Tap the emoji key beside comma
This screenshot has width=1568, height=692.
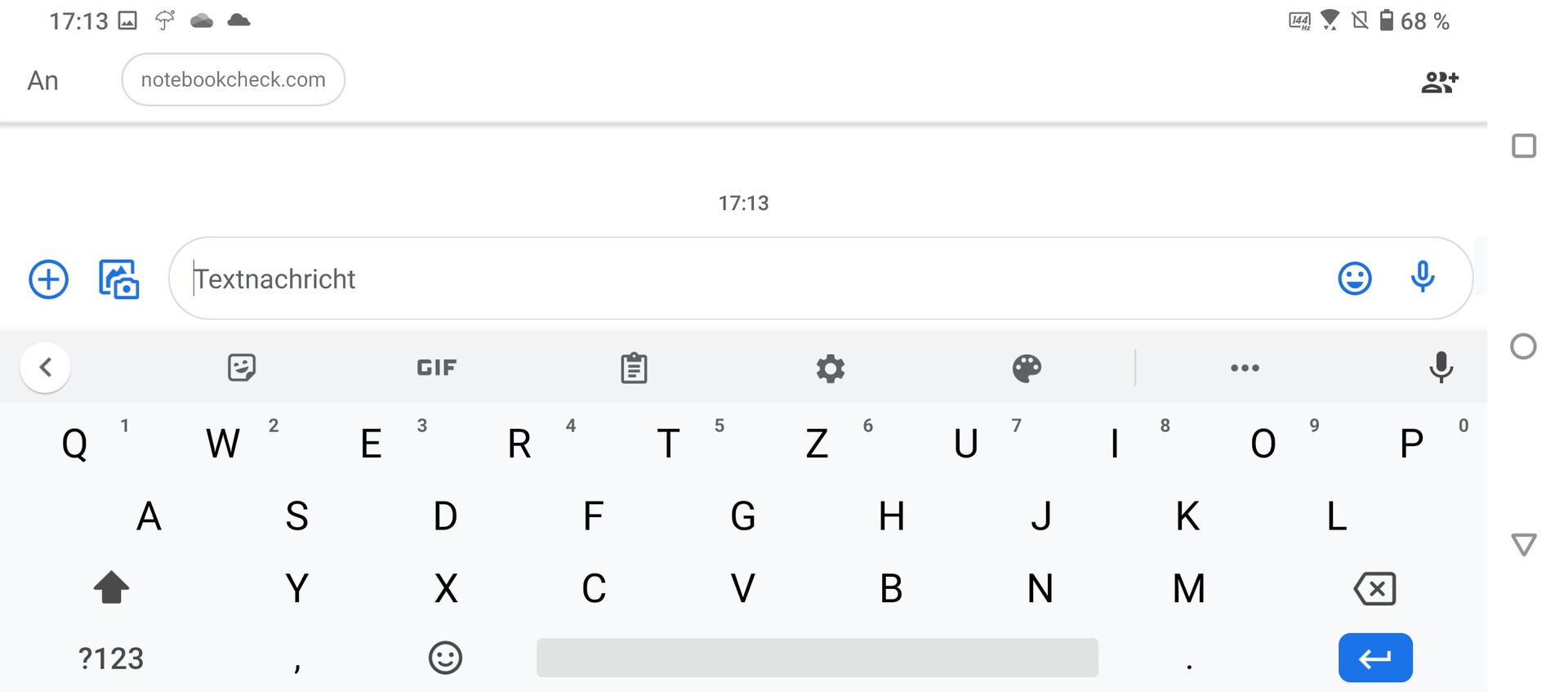(x=445, y=658)
